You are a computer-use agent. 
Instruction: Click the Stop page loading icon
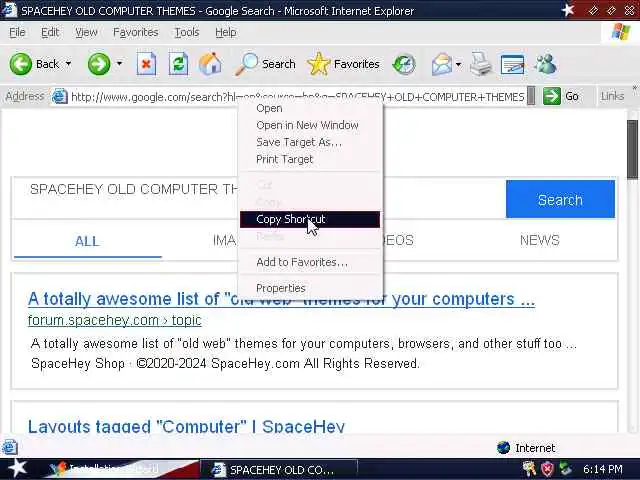[x=146, y=64]
